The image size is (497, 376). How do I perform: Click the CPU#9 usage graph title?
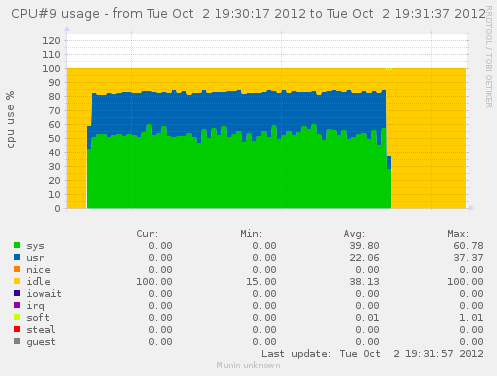click(x=248, y=14)
